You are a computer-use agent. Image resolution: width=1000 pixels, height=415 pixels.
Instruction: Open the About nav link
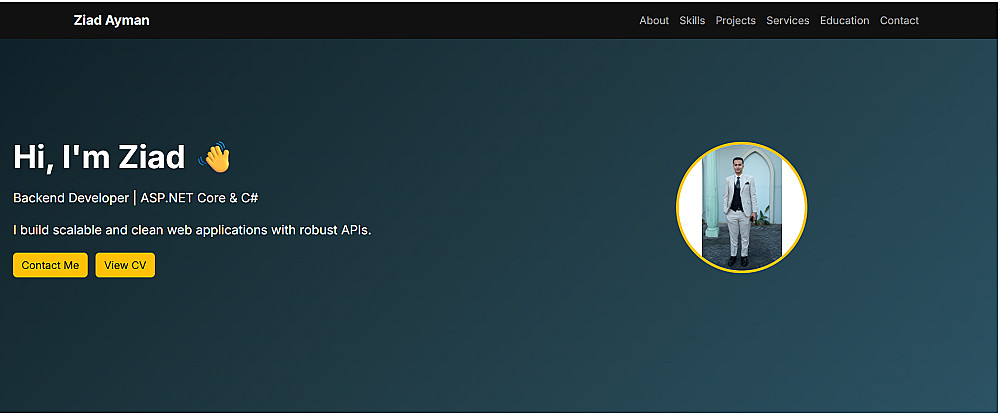pyautogui.click(x=654, y=20)
